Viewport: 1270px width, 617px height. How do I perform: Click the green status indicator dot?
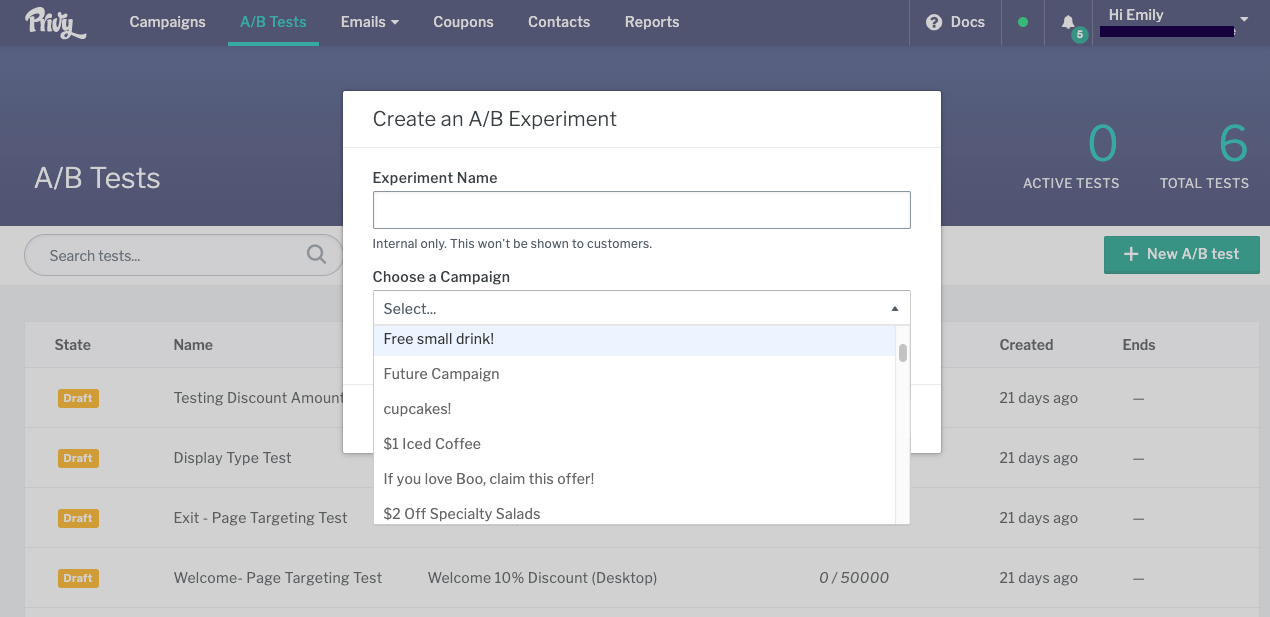[x=1022, y=22]
